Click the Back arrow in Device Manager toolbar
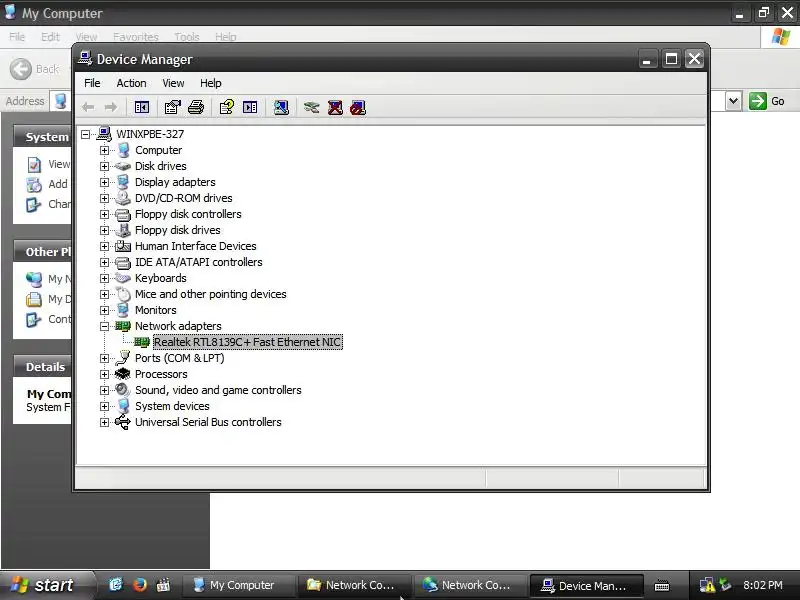Viewport: 800px width, 600px height. click(88, 107)
